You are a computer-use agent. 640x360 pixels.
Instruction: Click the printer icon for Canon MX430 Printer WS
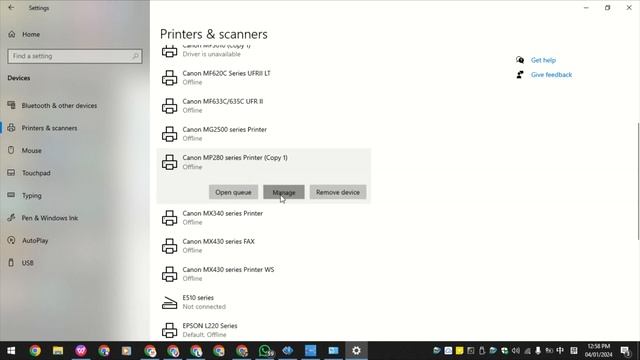pos(169,274)
